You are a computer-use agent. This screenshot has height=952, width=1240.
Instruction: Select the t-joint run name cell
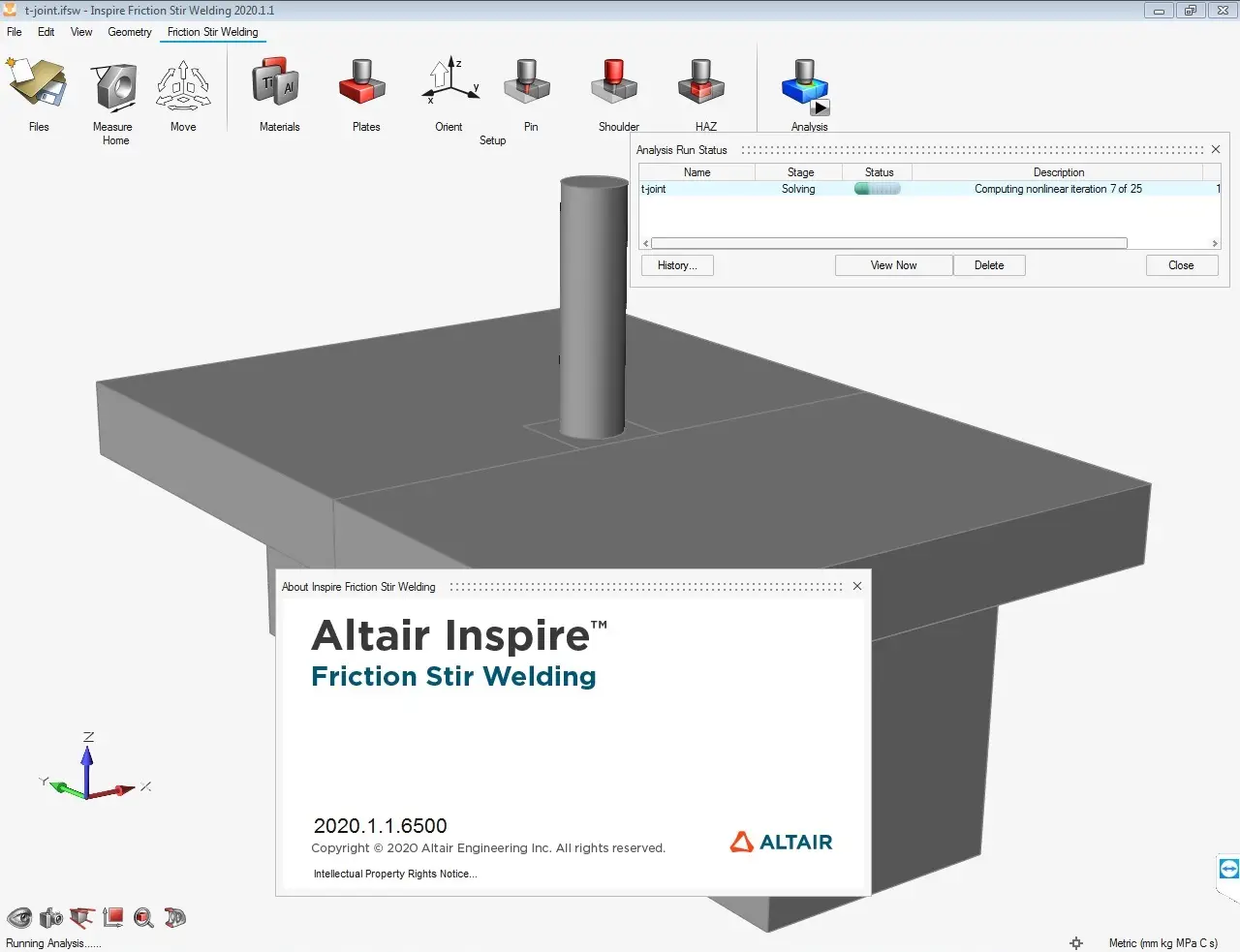(x=697, y=189)
